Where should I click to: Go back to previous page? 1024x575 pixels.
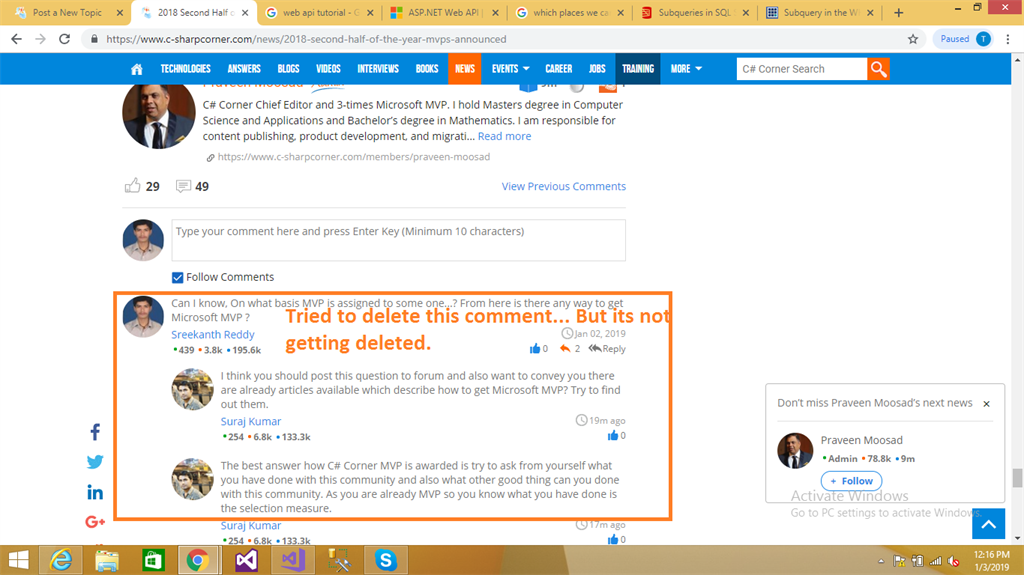click(16, 39)
